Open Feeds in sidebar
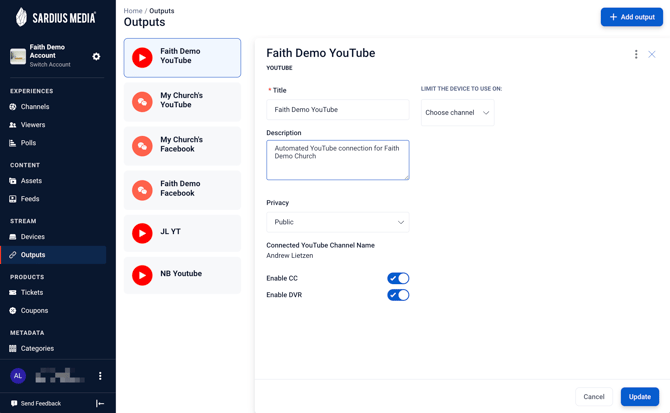 click(x=30, y=199)
